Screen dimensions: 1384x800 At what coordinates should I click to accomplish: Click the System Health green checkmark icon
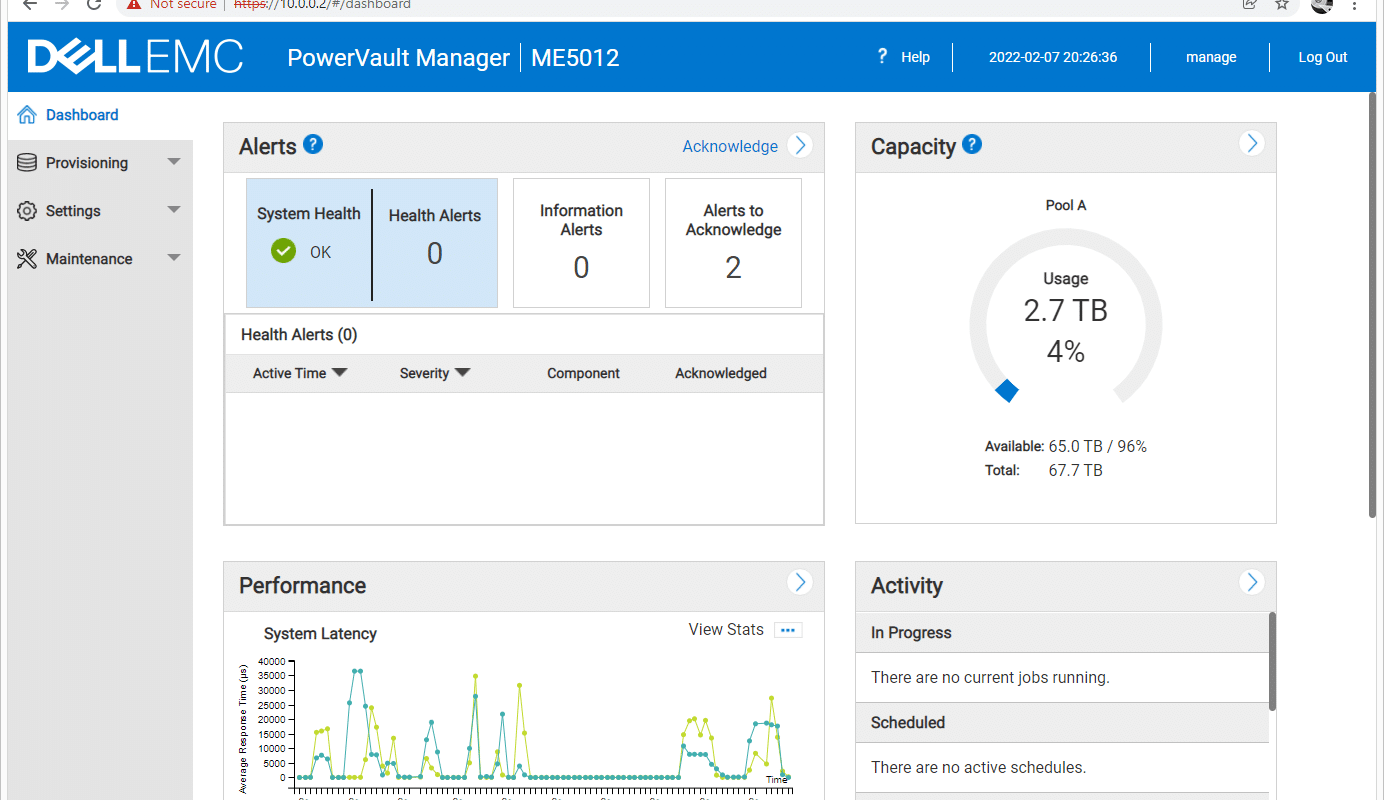pyautogui.click(x=283, y=251)
